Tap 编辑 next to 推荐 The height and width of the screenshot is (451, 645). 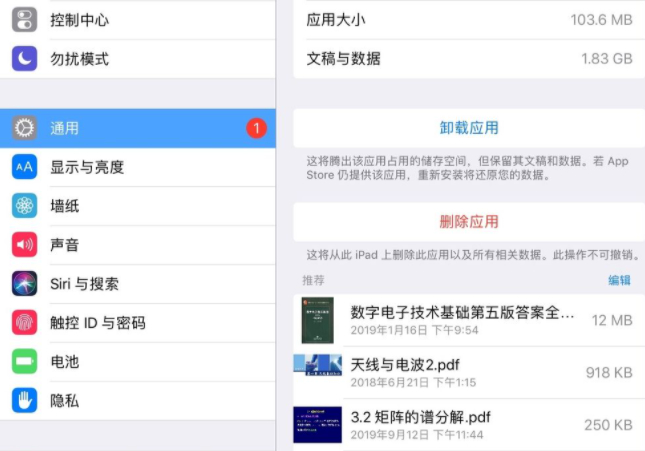pyautogui.click(x=619, y=280)
